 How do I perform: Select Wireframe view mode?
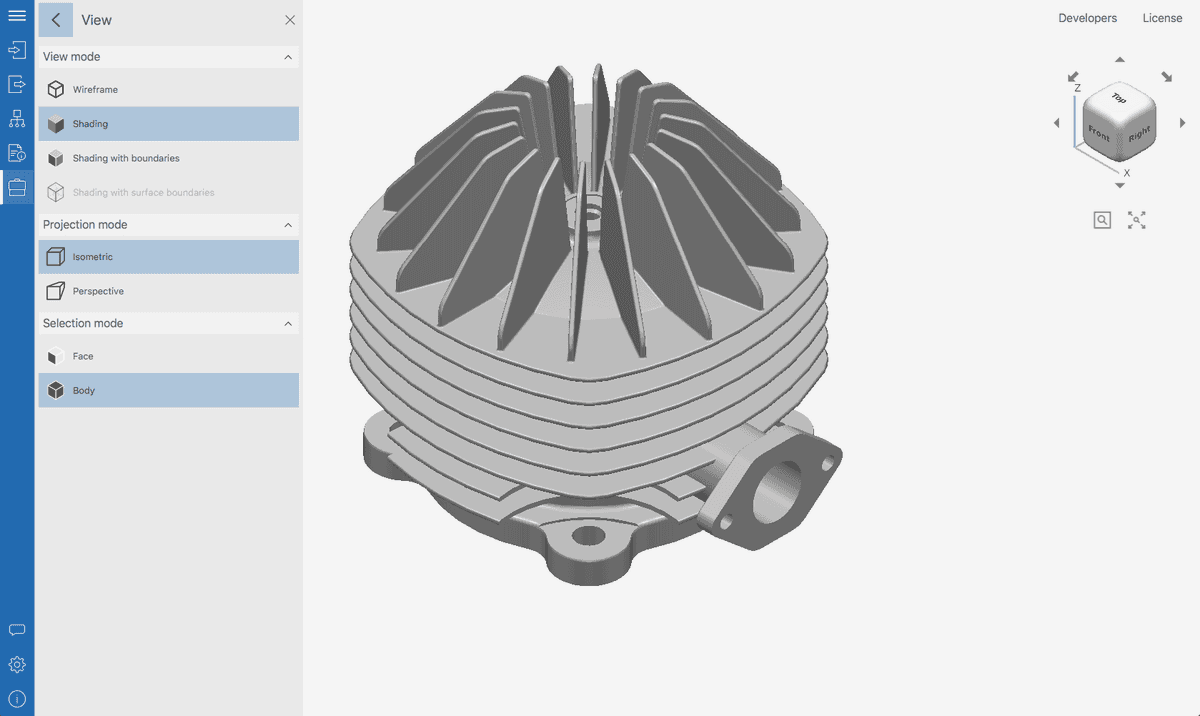169,90
